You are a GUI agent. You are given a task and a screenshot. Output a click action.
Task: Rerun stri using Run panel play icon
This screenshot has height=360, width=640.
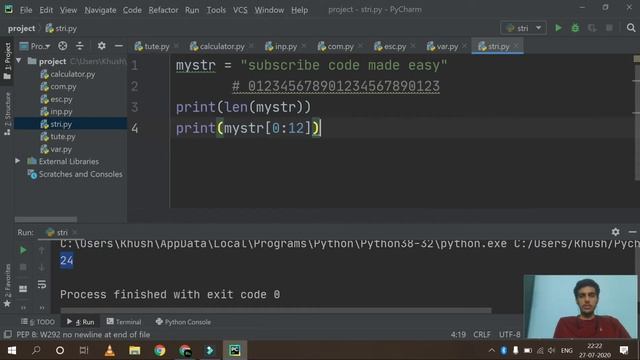pyautogui.click(x=23, y=250)
